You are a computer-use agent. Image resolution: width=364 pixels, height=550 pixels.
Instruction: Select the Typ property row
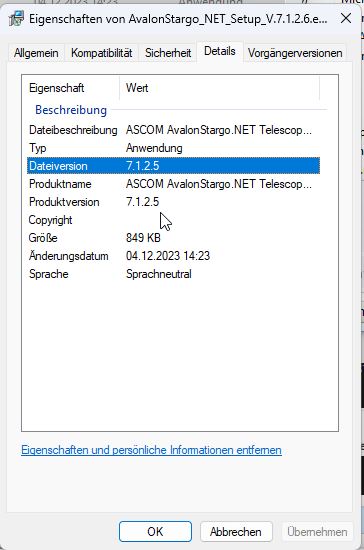coord(173,148)
